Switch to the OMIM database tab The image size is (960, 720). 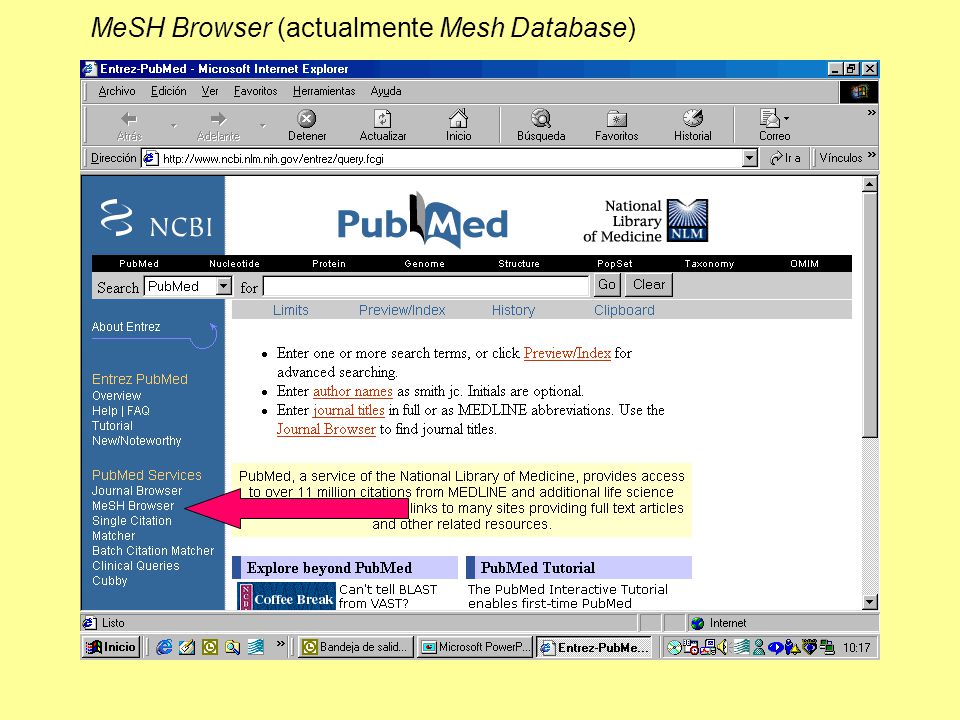click(804, 264)
